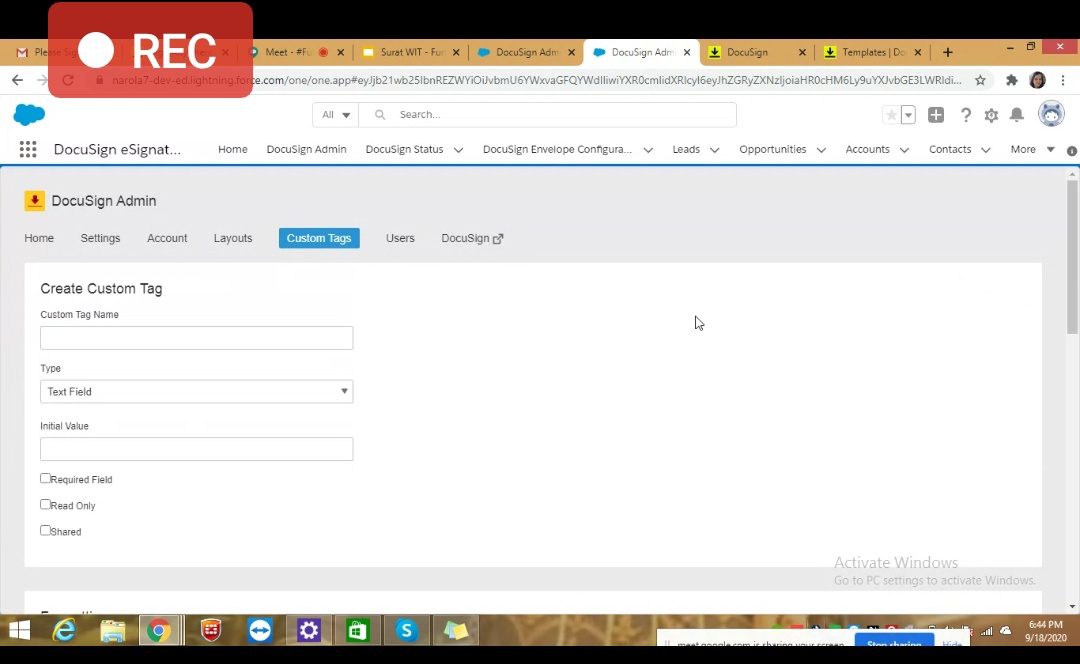Open the Account admin tab
Image resolution: width=1080 pixels, height=664 pixels.
[x=167, y=238]
